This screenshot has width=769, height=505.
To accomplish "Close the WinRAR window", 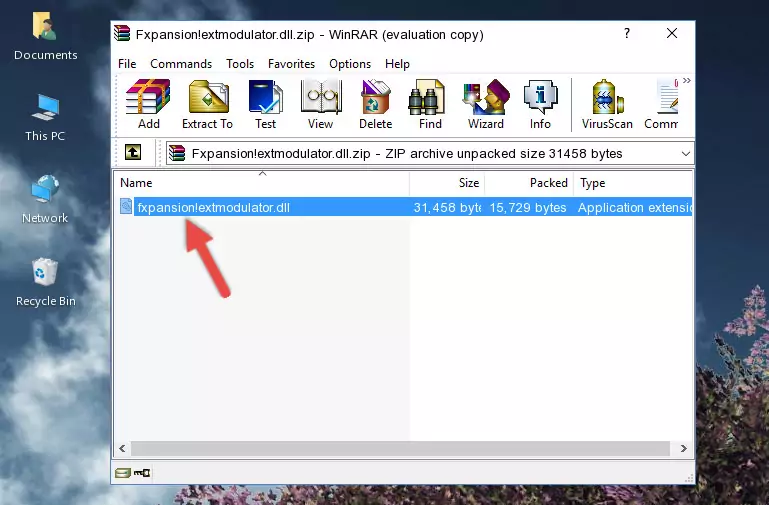I will [672, 33].
